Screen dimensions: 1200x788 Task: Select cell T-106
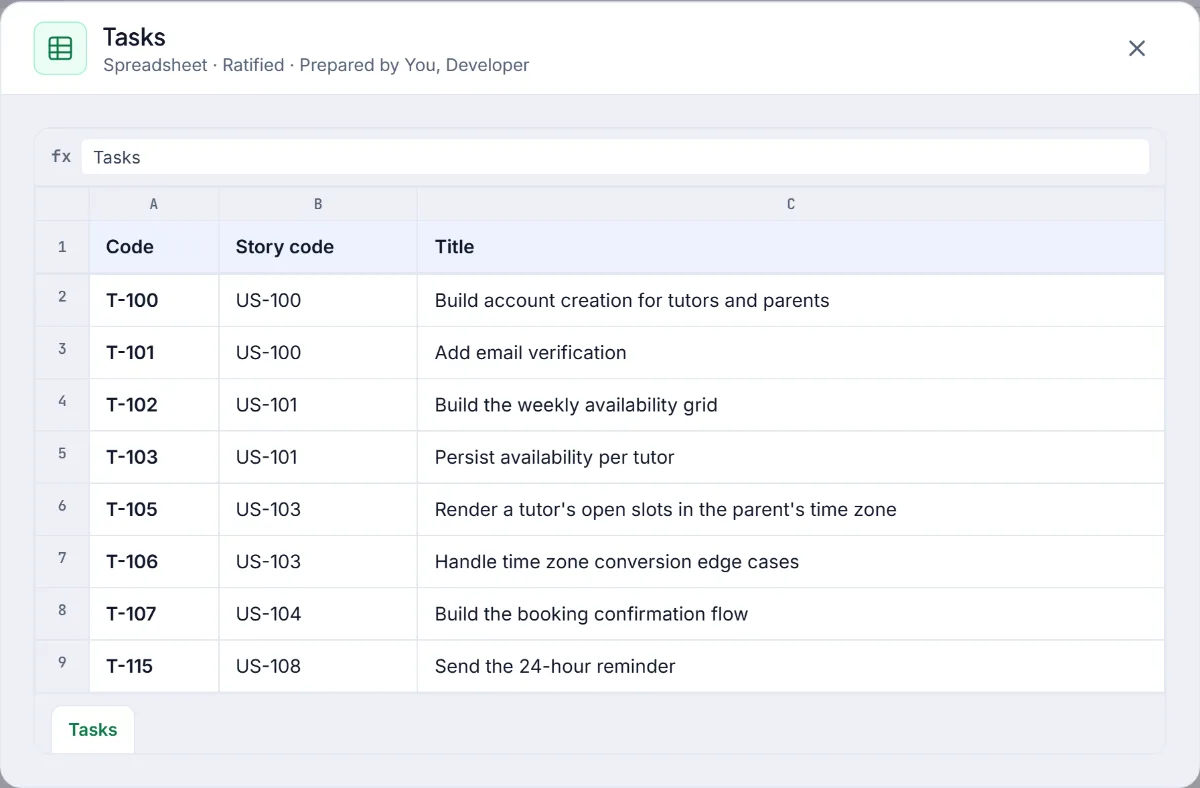coord(154,561)
